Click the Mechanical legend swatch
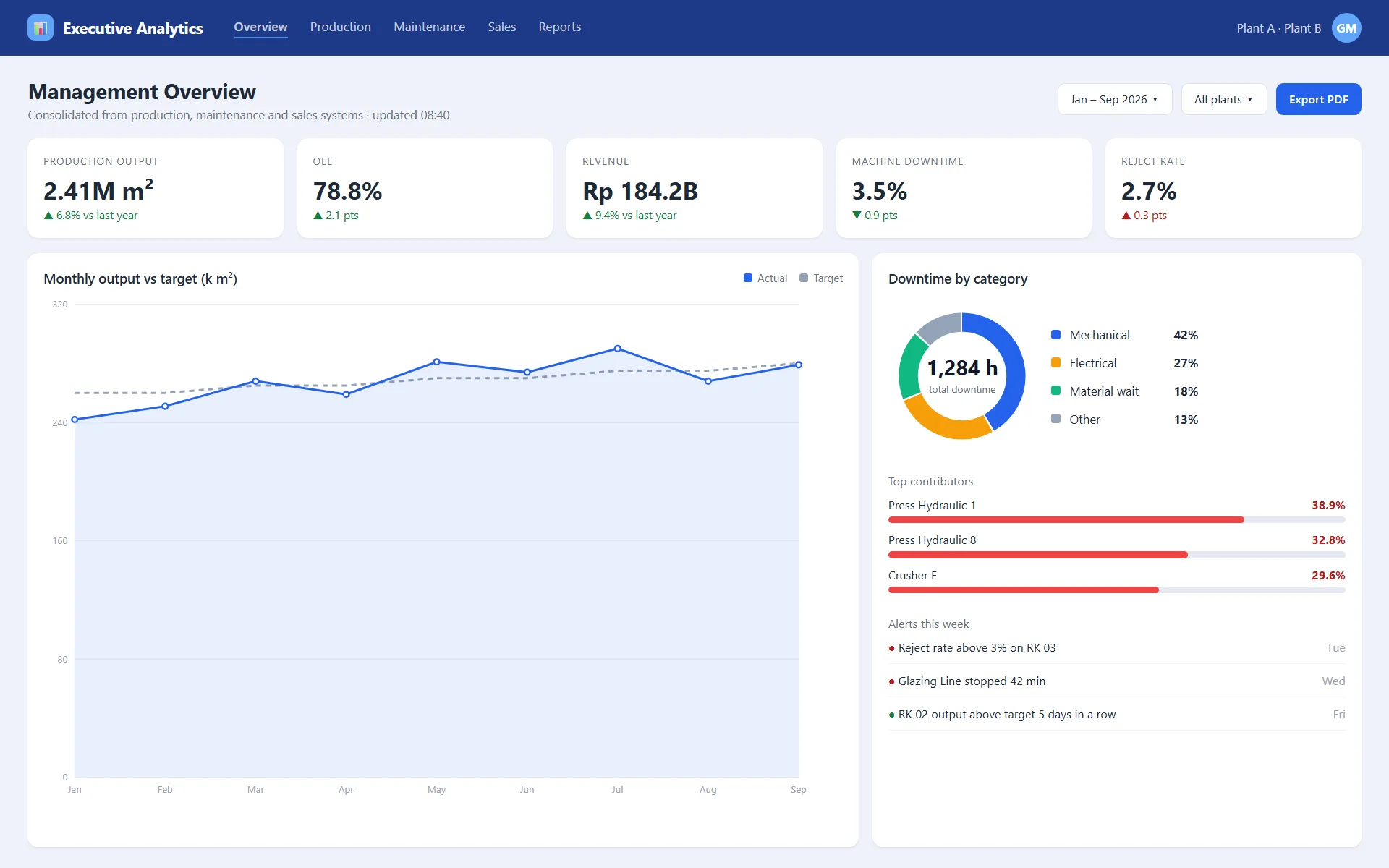The image size is (1389, 868). click(x=1055, y=335)
